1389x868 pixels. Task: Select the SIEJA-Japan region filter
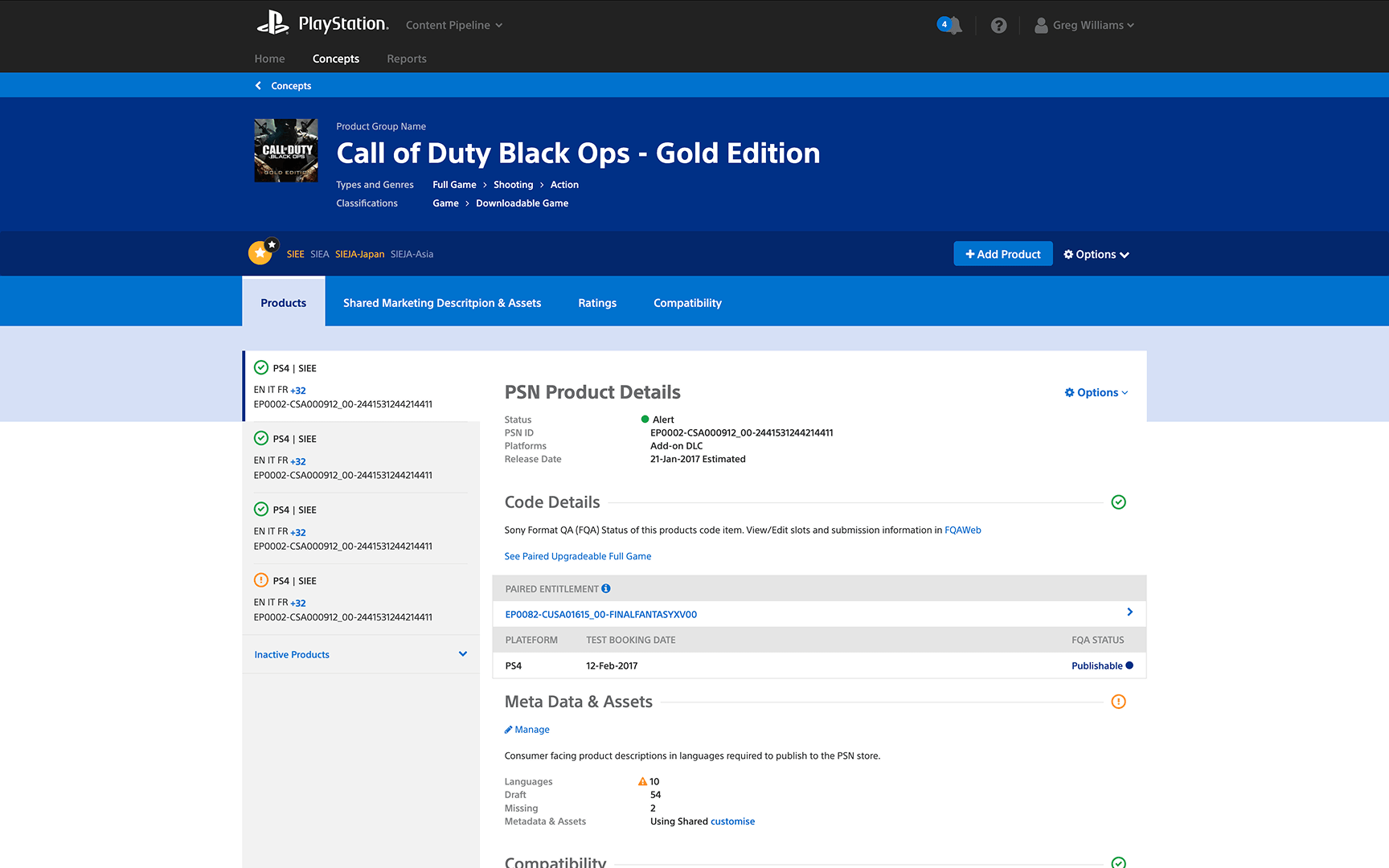click(x=359, y=254)
